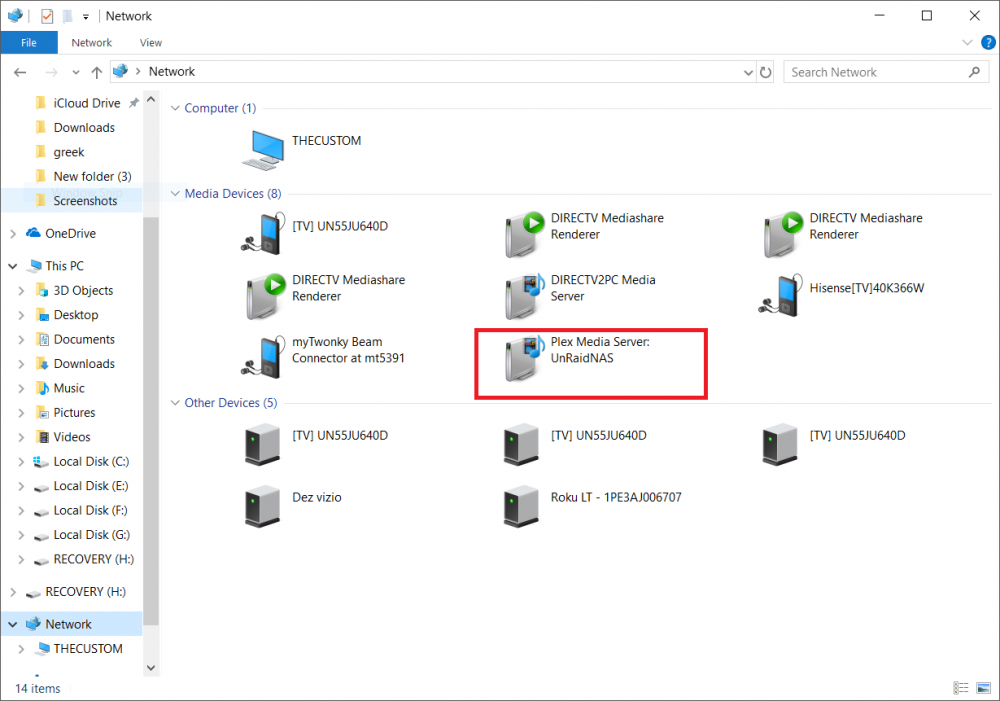The width and height of the screenshot is (1000, 701).
Task: Click the 14 items status text
Action: 38,688
